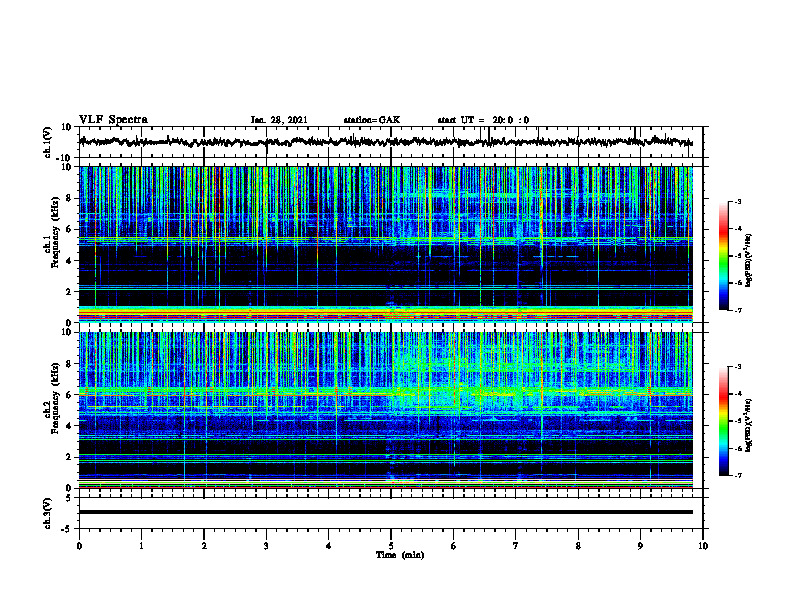Viewport: 792px width, 612px height.
Task: Click the "ch.3(V)" axis label
Action: tap(48, 513)
